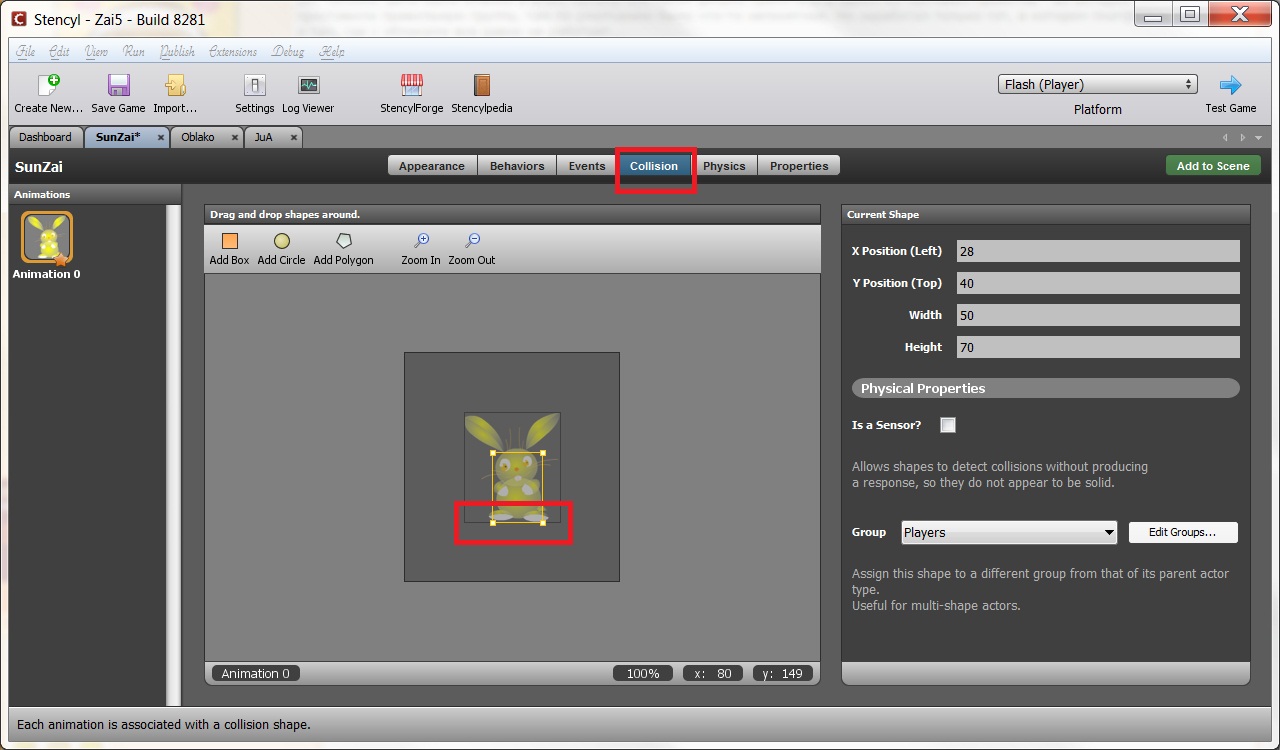This screenshot has width=1280, height=750.
Task: Click the Add to Scene button
Action: (1212, 166)
